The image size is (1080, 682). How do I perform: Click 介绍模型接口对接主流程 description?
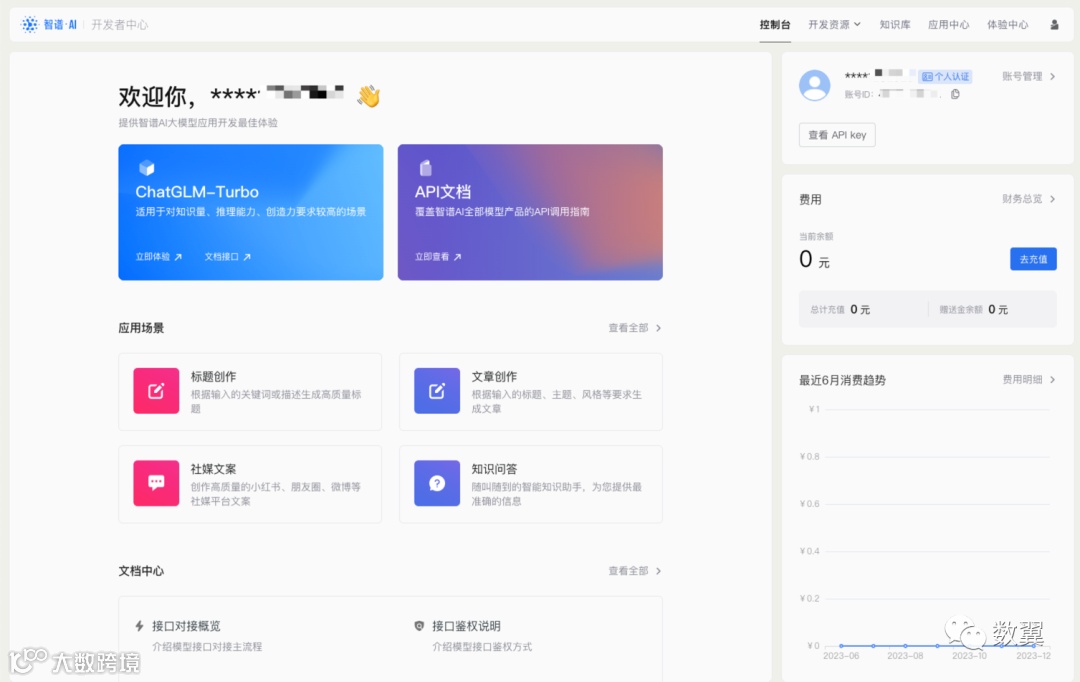pos(207,647)
